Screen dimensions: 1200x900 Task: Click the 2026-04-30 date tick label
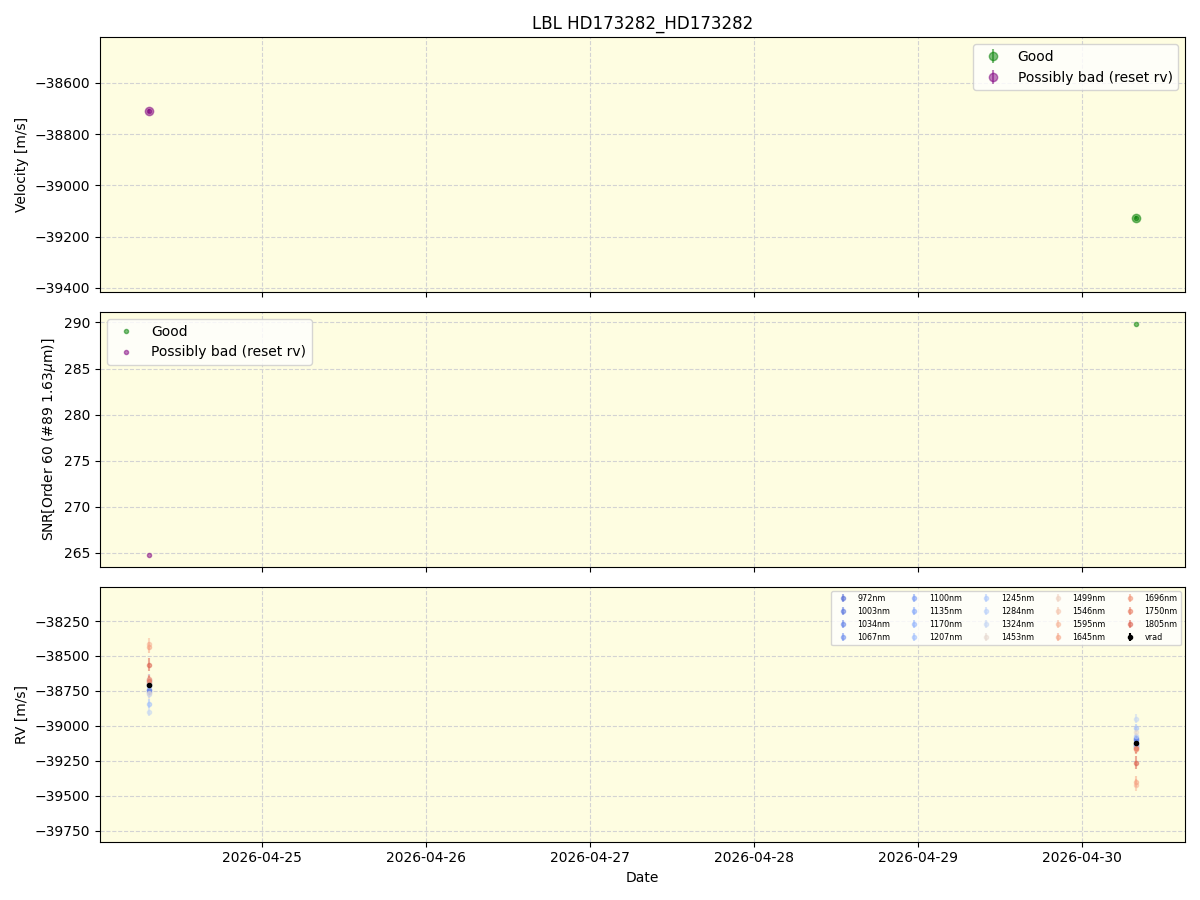[1082, 857]
